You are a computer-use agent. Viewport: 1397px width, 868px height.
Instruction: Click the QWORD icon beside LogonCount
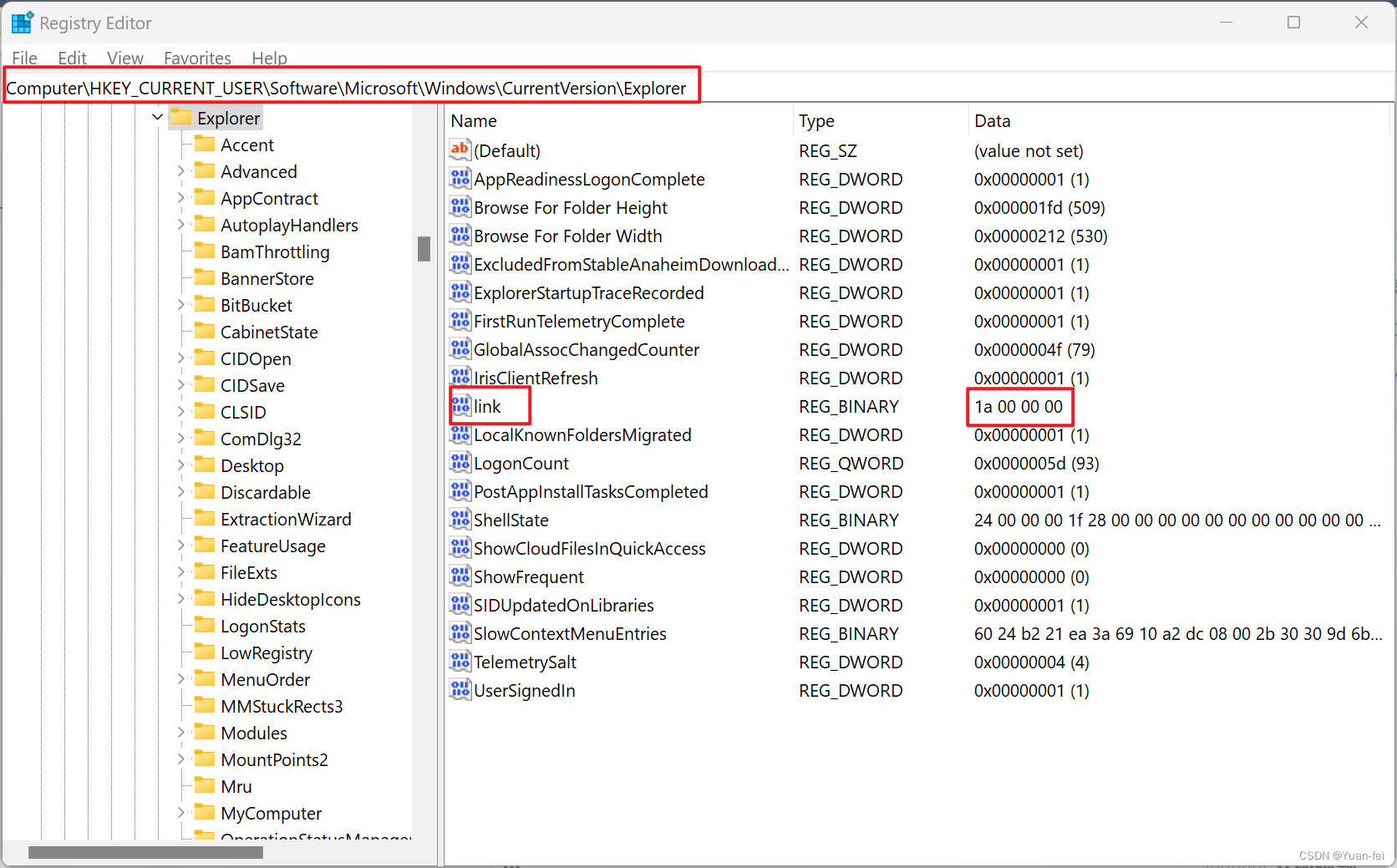460,463
